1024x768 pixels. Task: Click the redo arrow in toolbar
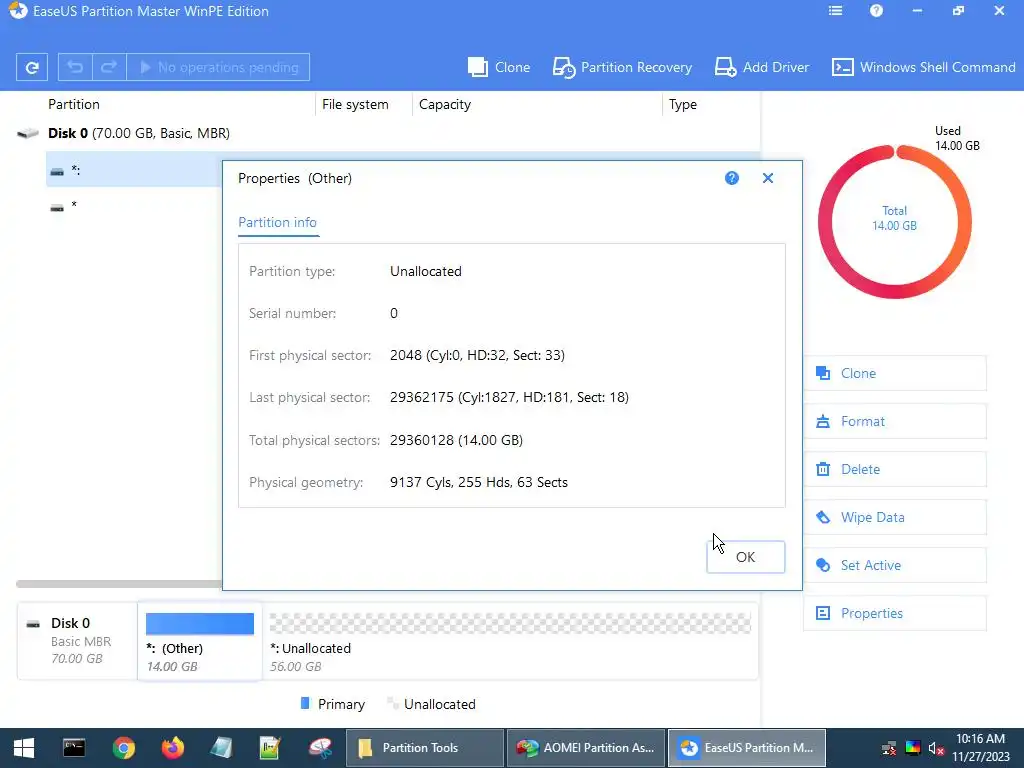click(109, 67)
